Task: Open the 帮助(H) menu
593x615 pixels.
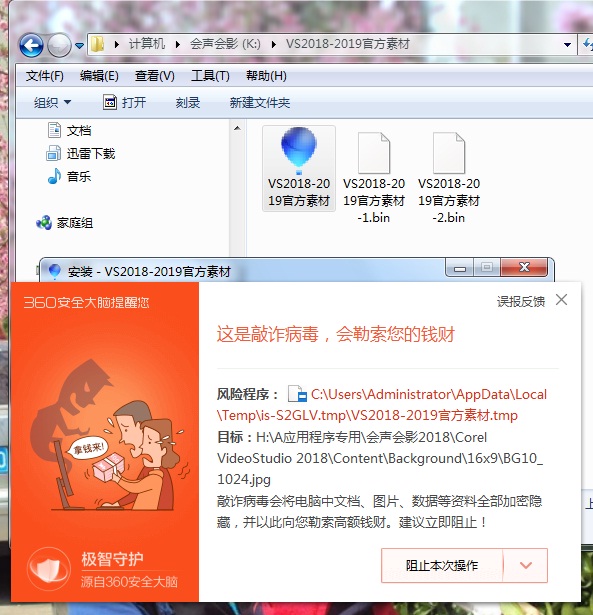Action: coord(266,76)
